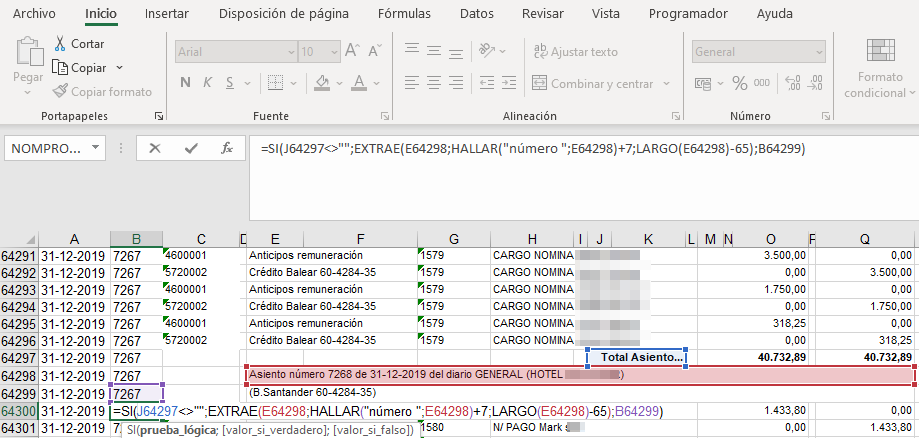Click Copiar formato paintbrush
Viewport: 919px width, 438px height.
point(102,92)
